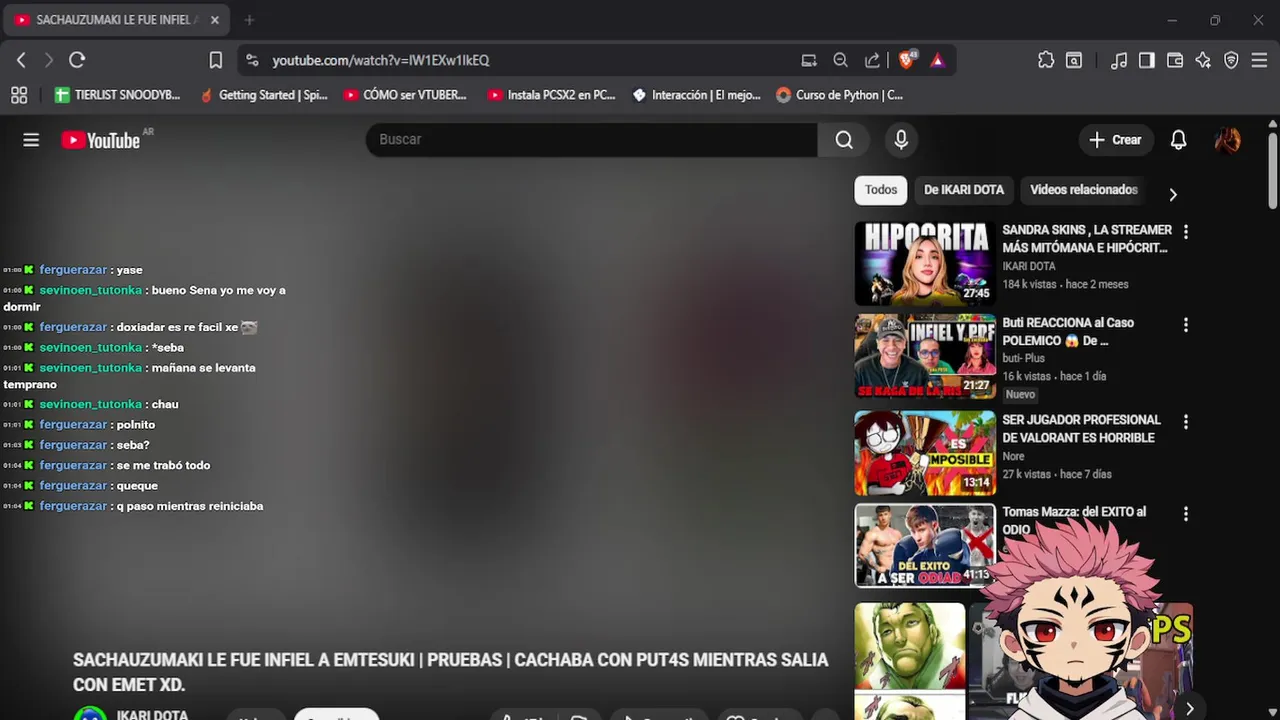Open options menu for SER JUGADOR PROFESIONAL video

point(1186,422)
